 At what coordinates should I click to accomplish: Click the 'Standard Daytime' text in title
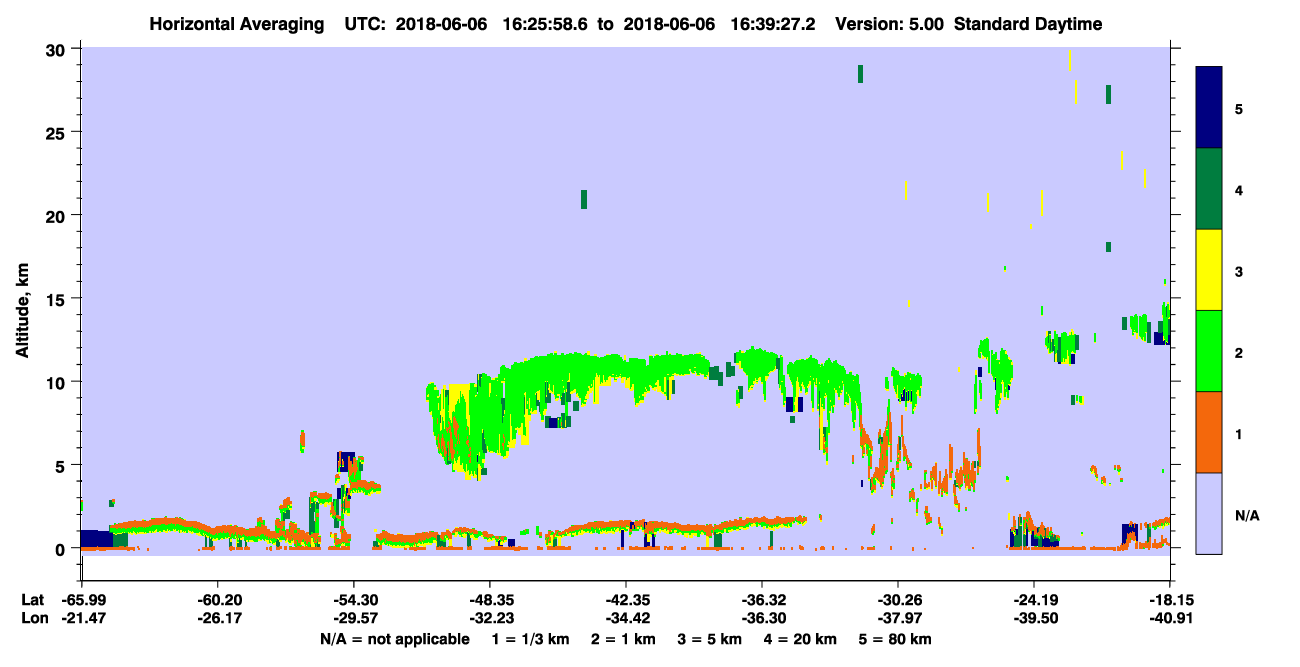click(1028, 25)
